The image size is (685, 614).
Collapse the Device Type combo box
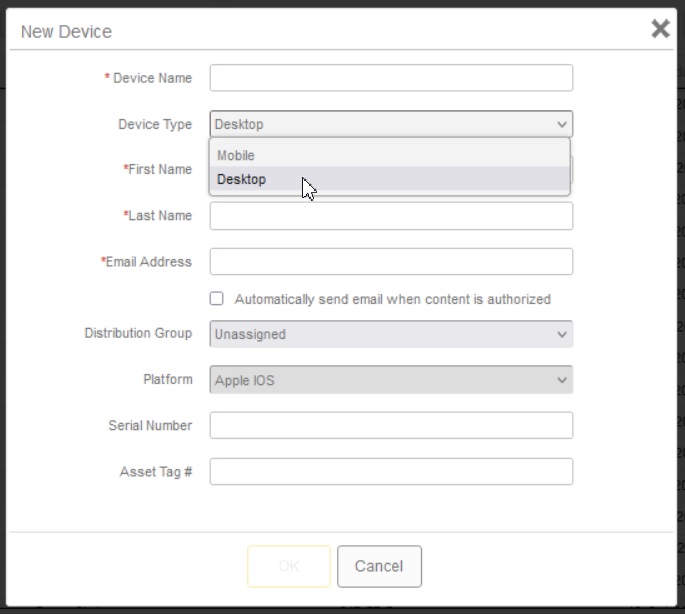click(x=391, y=124)
